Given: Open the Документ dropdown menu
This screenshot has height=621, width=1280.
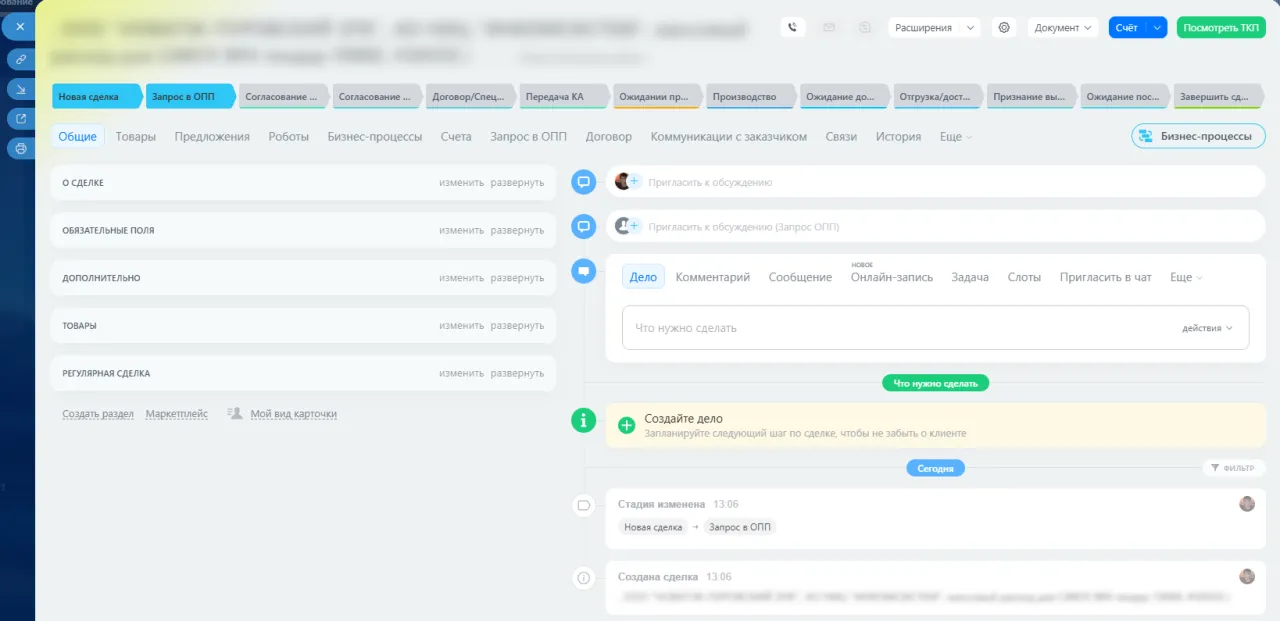Looking at the screenshot, I should click(1063, 28).
